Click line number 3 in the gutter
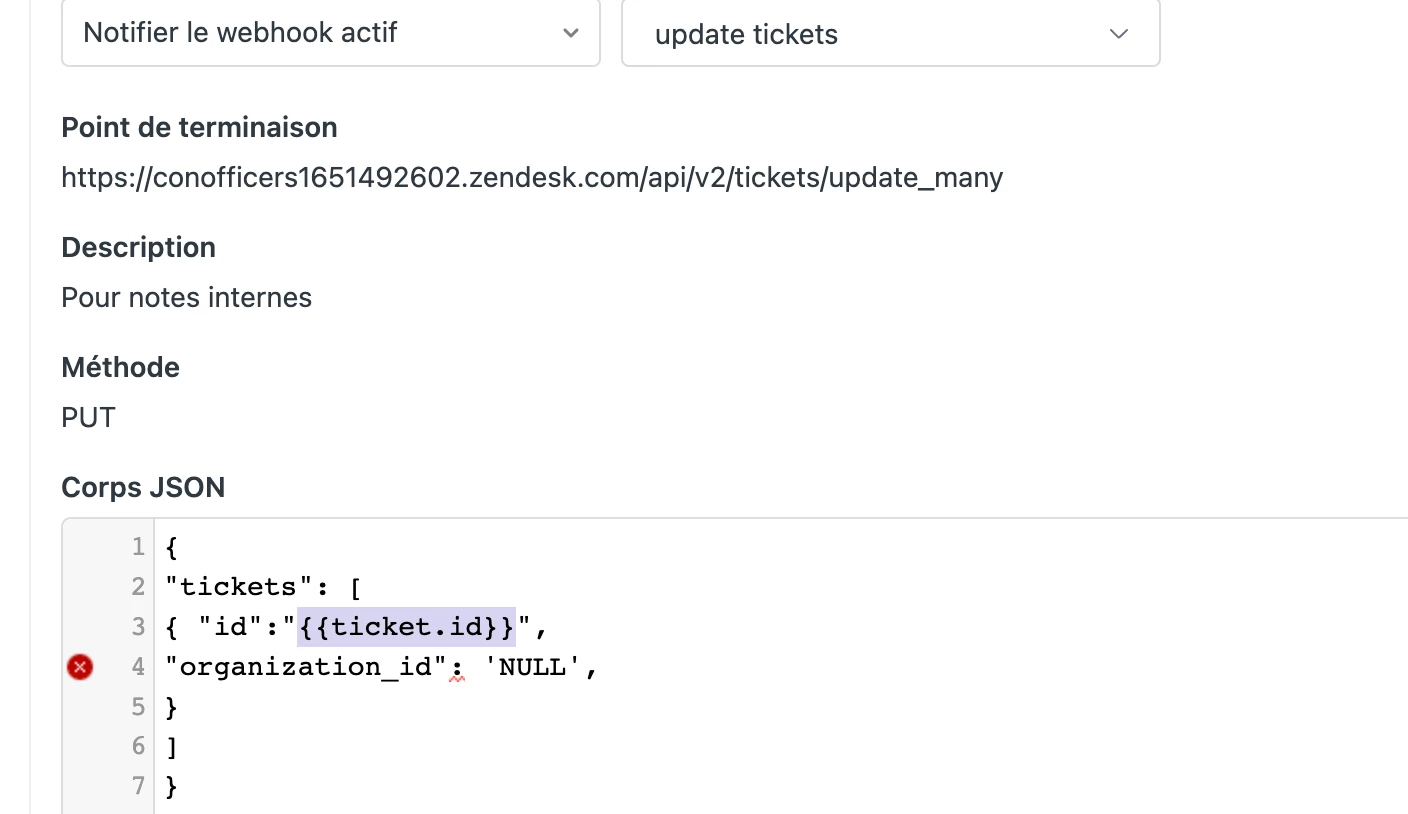Screen dimensions: 1408x814 pos(138,627)
